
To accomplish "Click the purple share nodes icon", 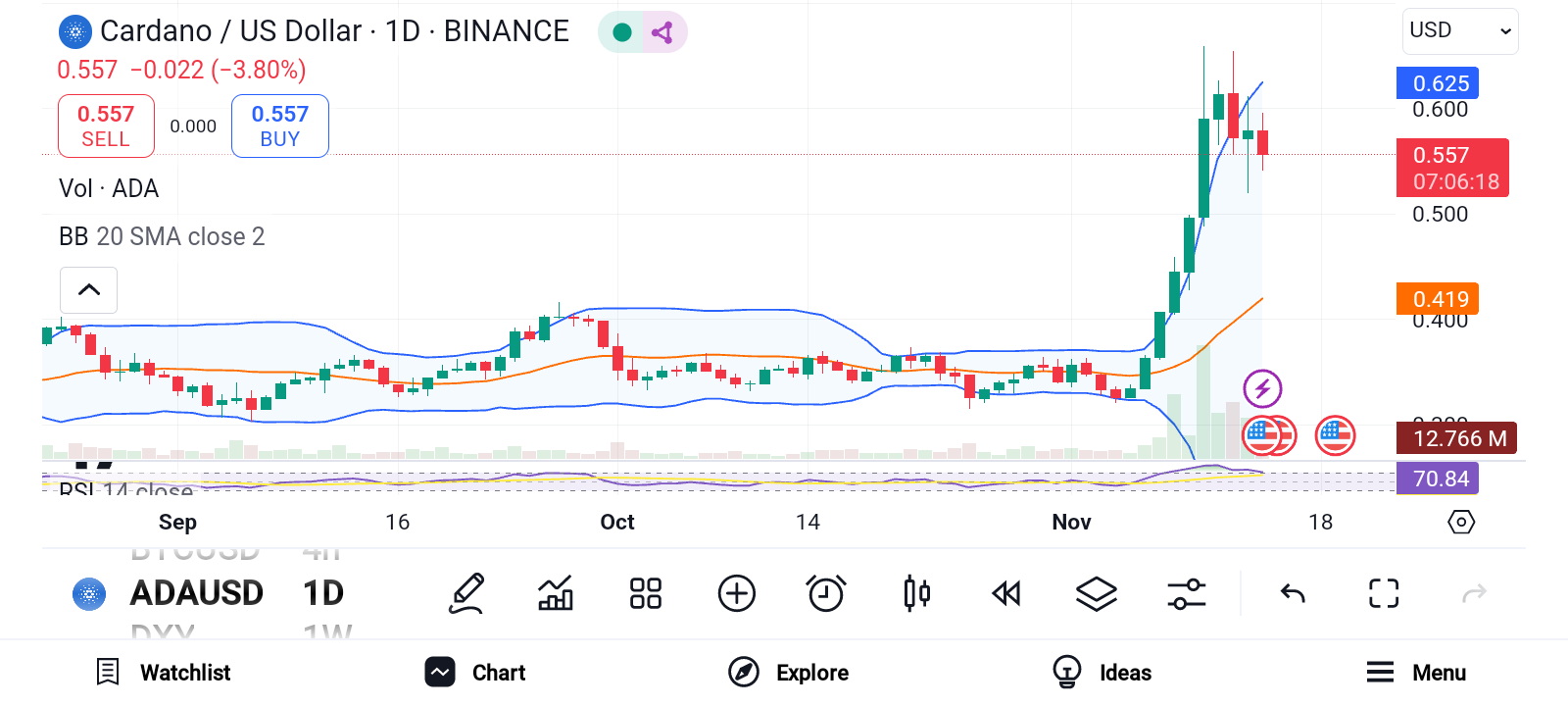I will coord(662,32).
